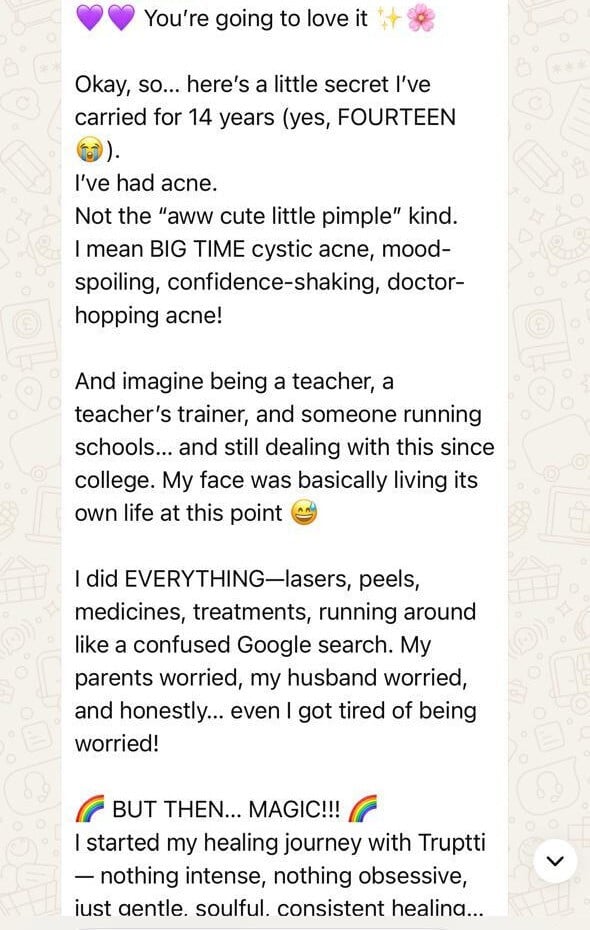This screenshot has height=930, width=590.
Task: Tap the sweat-smile emoji after 'this point'
Action: (x=304, y=512)
